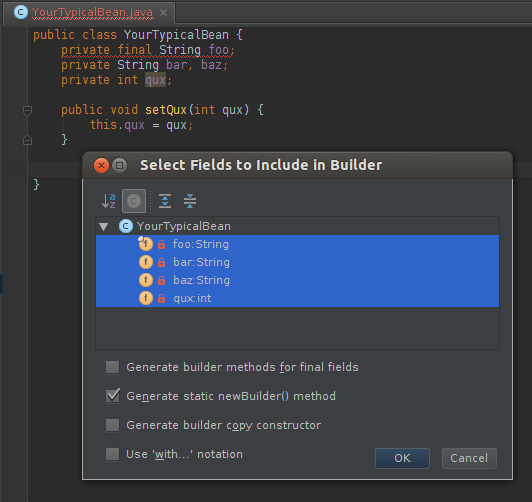The width and height of the screenshot is (532, 502).
Task: Click the fold end marker below setQux
Action: click(x=27, y=140)
